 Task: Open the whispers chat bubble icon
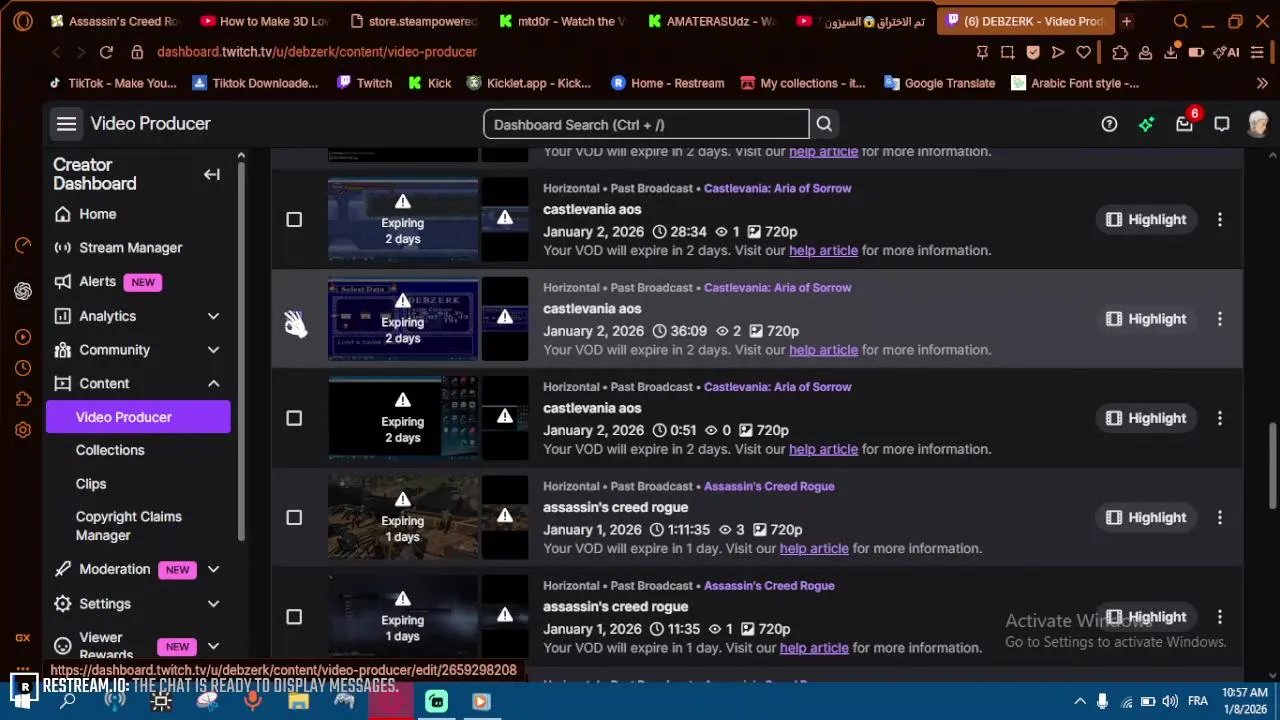pyautogui.click(x=1221, y=124)
